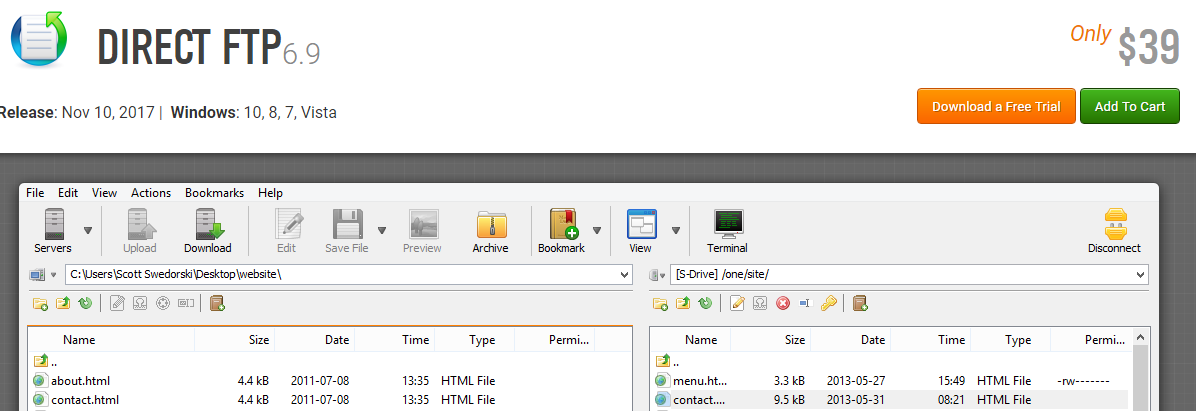Open the View menu in menu bar
1196x411 pixels.
(104, 193)
